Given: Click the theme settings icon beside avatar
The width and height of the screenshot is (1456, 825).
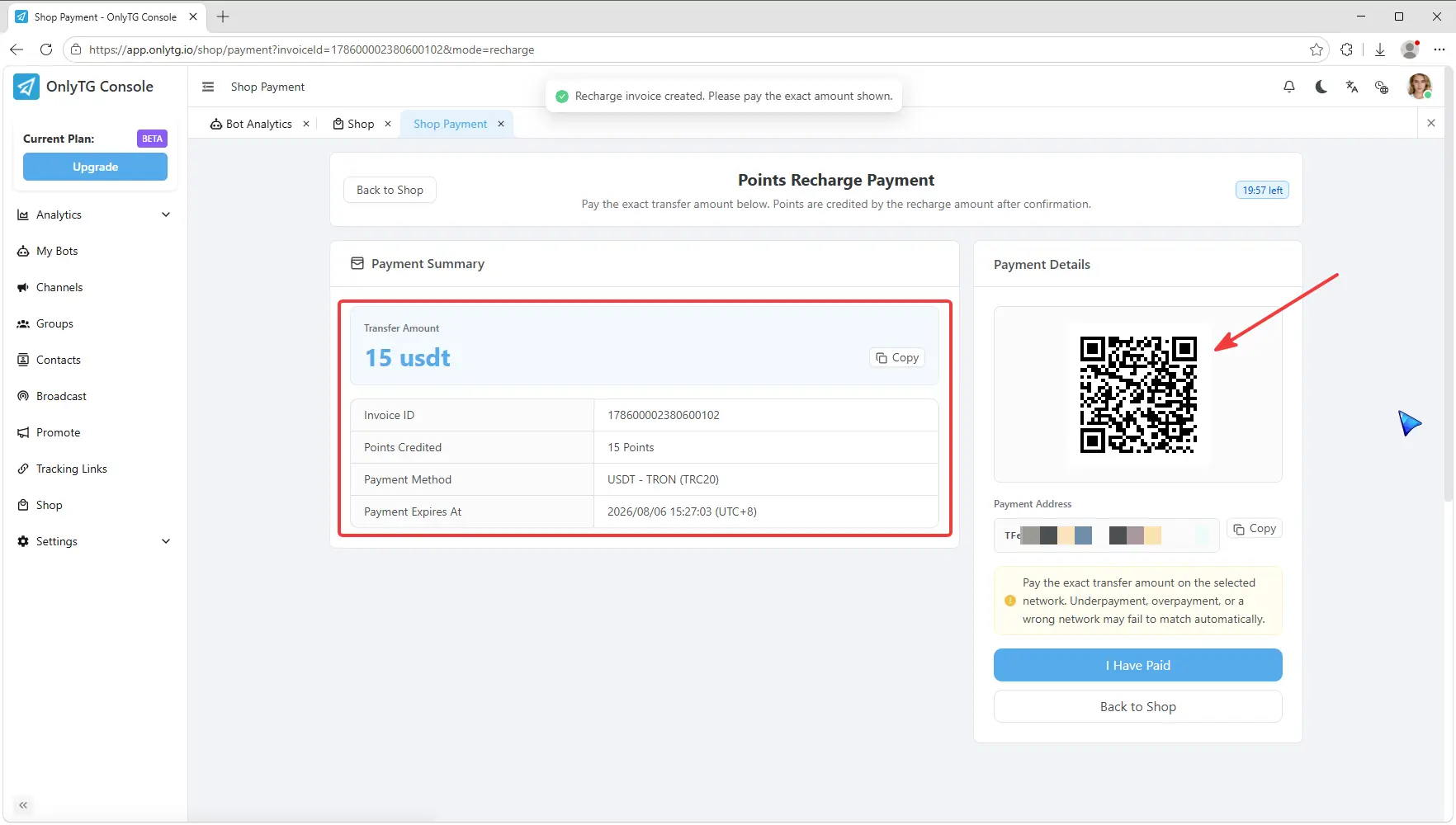Looking at the screenshot, I should pyautogui.click(x=1382, y=87).
